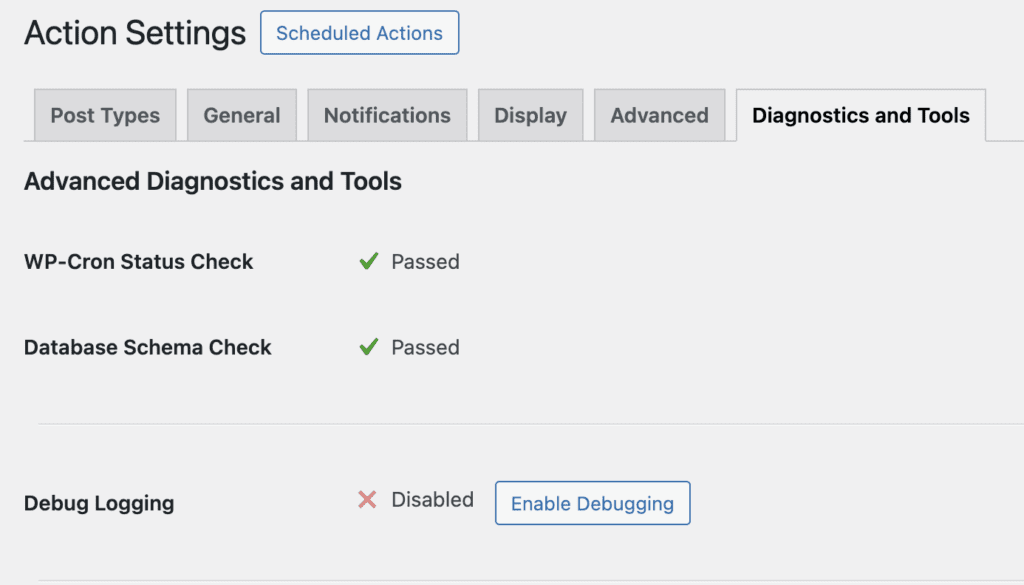Switch to the Post Types tab
This screenshot has width=1024, height=585.
[105, 115]
